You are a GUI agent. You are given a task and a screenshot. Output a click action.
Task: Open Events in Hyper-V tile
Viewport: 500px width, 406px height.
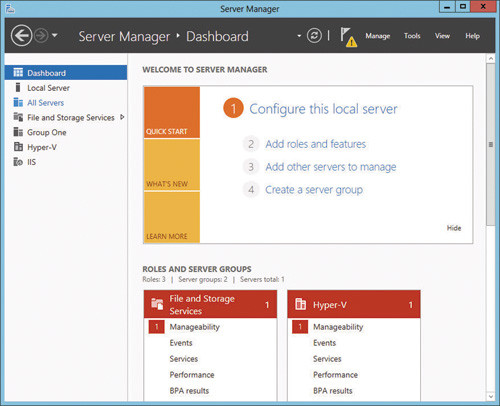324,343
